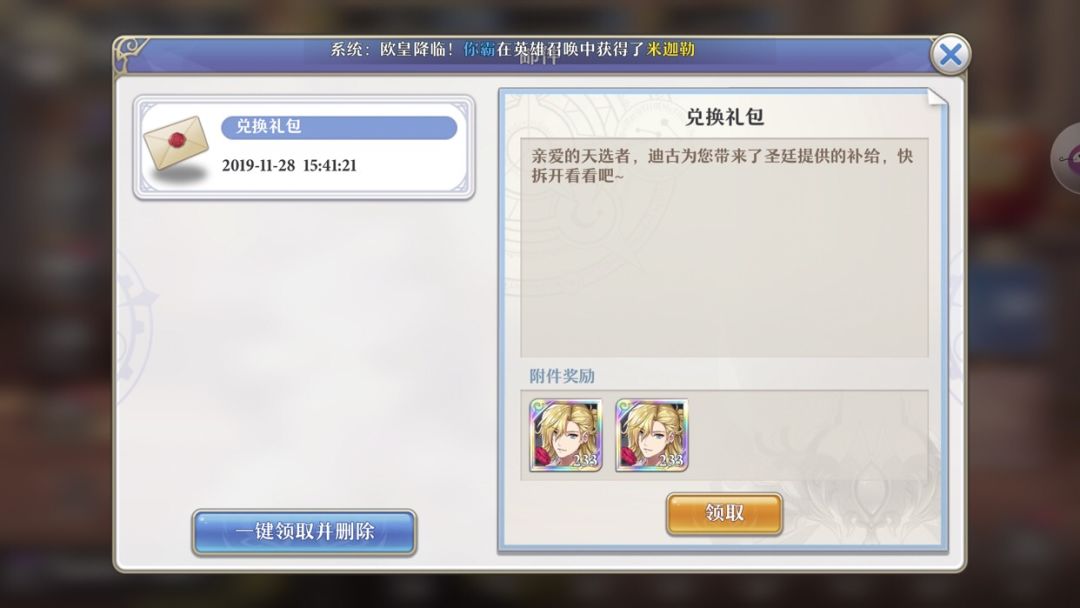Tap the mail message body starting with 亲爱的天选者
The width and height of the screenshot is (1080, 608).
click(724, 166)
